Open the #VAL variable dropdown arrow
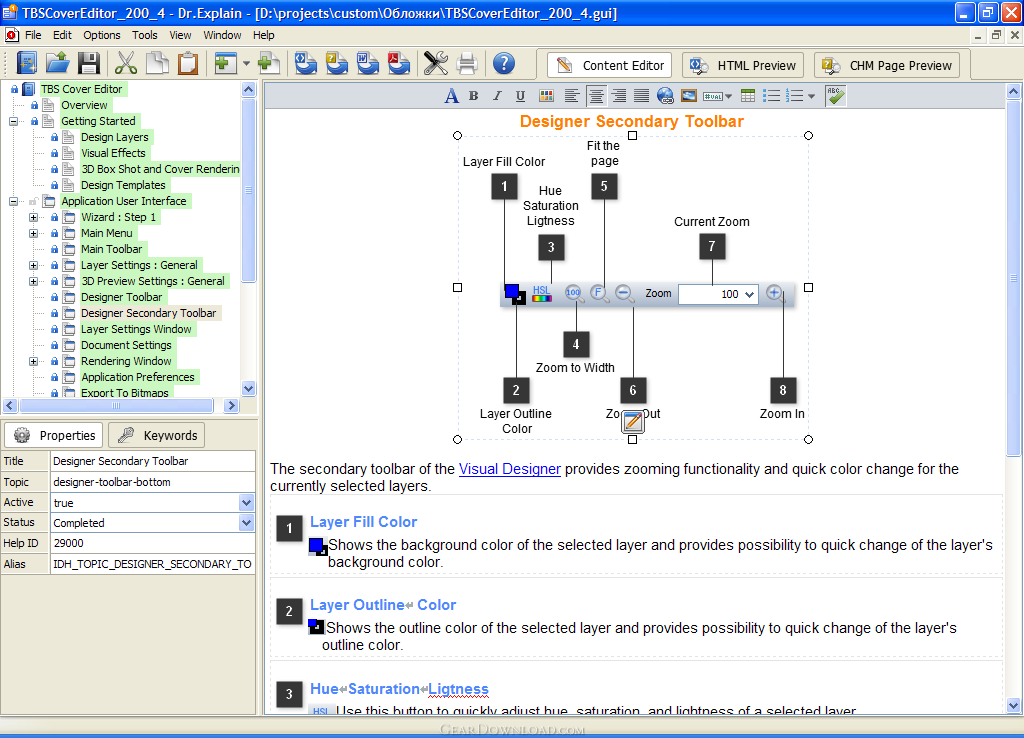Screen dimensions: 1024x738 tap(728, 97)
